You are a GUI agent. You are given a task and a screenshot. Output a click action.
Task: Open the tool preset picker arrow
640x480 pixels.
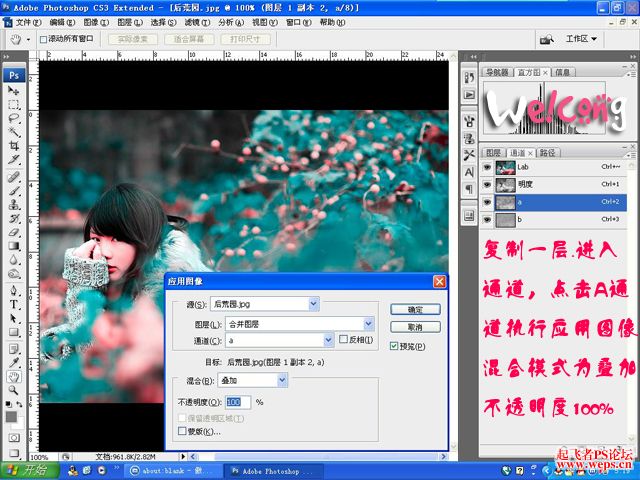pyautogui.click(x=28, y=40)
